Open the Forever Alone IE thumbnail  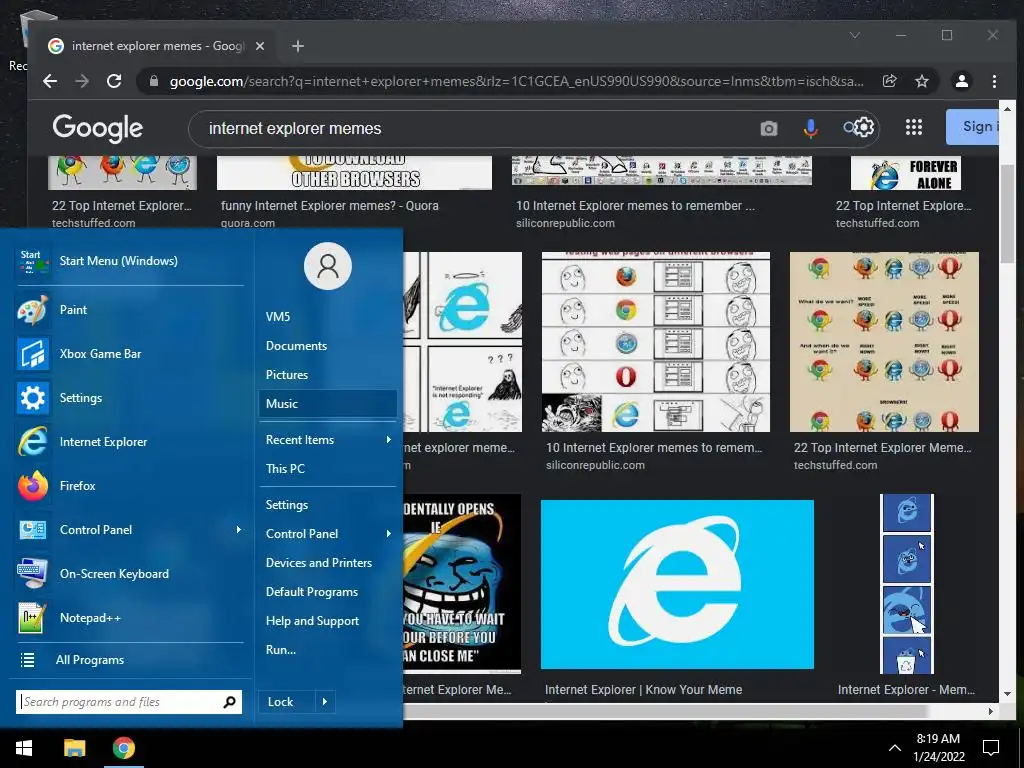point(905,173)
